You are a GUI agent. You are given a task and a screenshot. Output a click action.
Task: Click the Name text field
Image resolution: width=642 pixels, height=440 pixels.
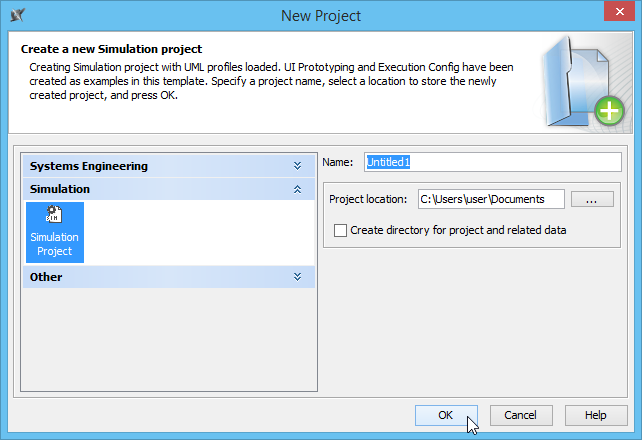492,162
